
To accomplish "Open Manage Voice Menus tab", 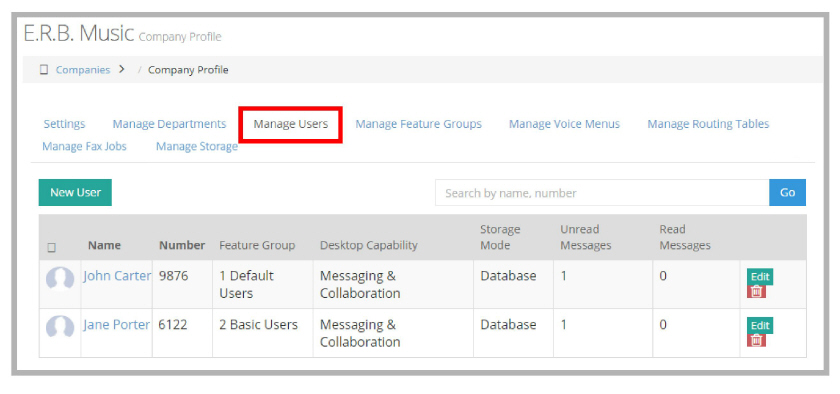I will [x=564, y=124].
